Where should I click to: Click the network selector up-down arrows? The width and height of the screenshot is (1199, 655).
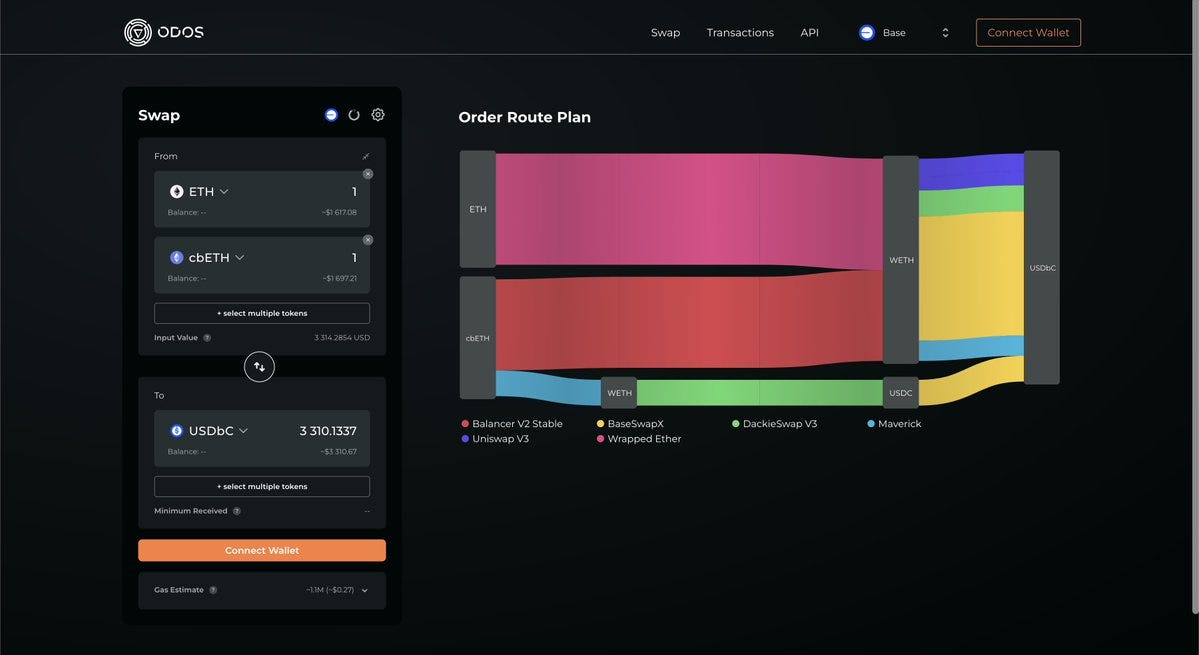click(945, 33)
